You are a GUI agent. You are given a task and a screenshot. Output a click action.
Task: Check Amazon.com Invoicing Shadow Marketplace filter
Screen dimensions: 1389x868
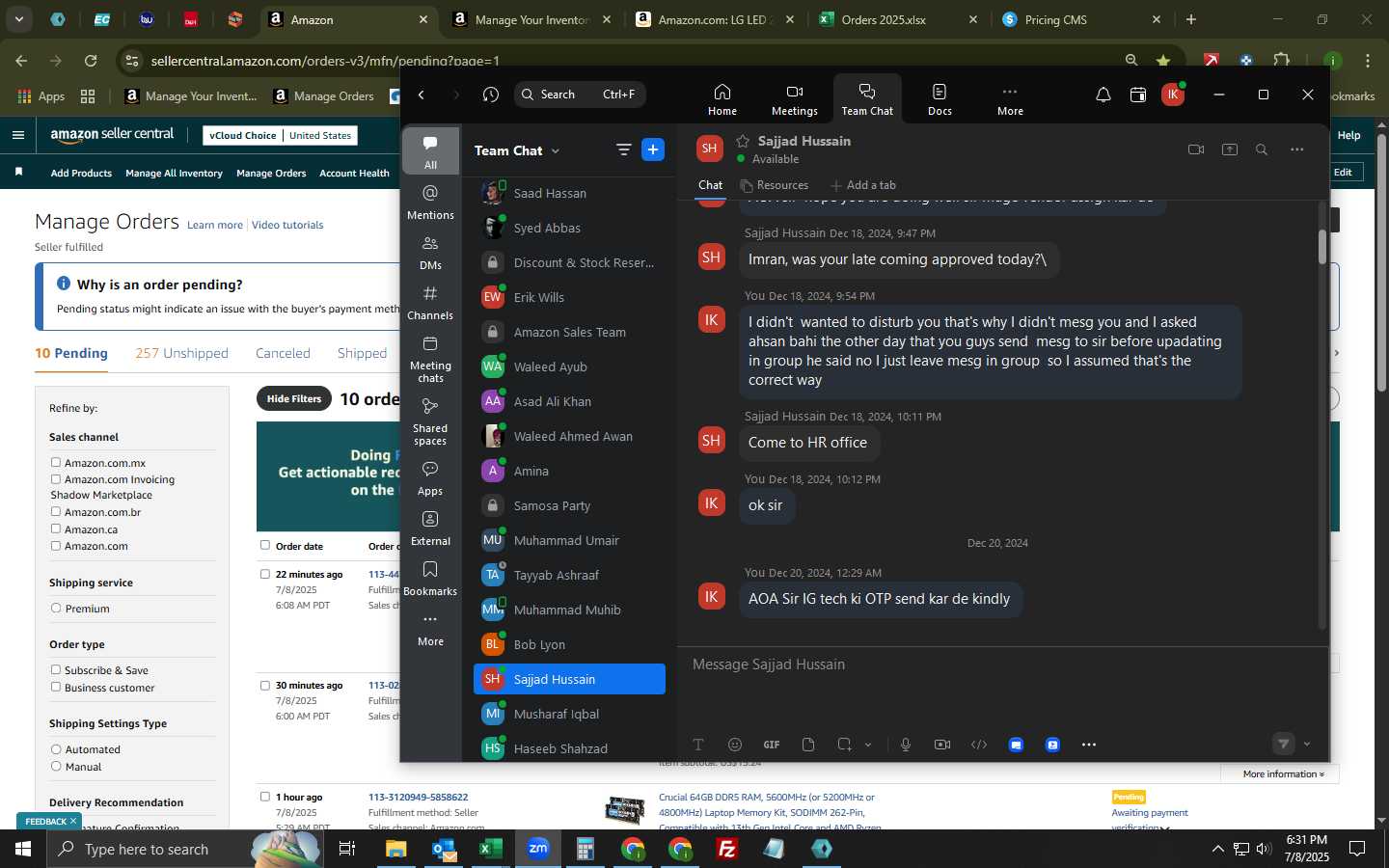[x=56, y=479]
